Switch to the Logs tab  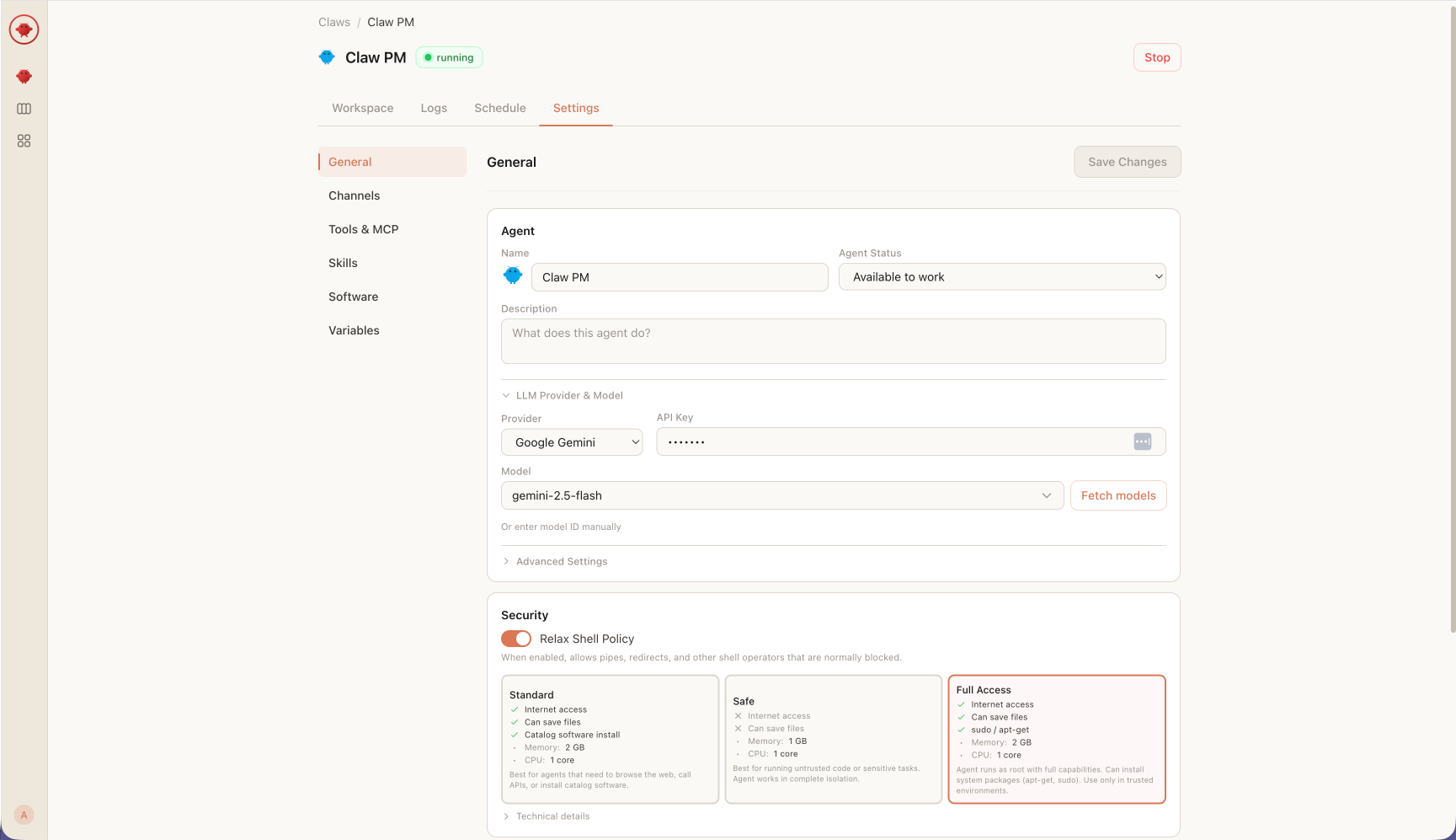[x=434, y=108]
